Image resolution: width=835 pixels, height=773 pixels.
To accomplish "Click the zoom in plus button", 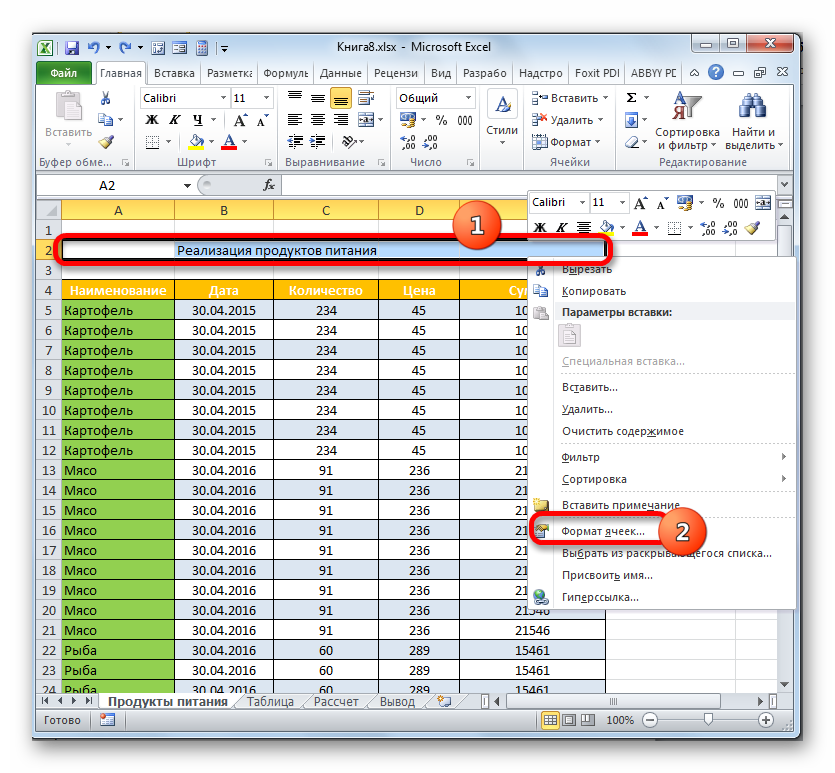I will tap(765, 720).
